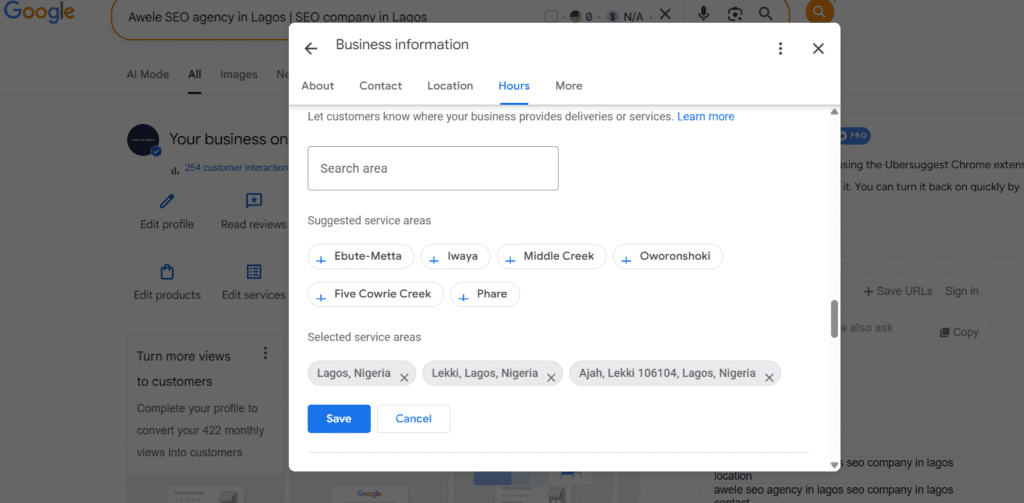Add Middle Creek suggested service area
This screenshot has height=503, width=1024.
pyautogui.click(x=551, y=256)
